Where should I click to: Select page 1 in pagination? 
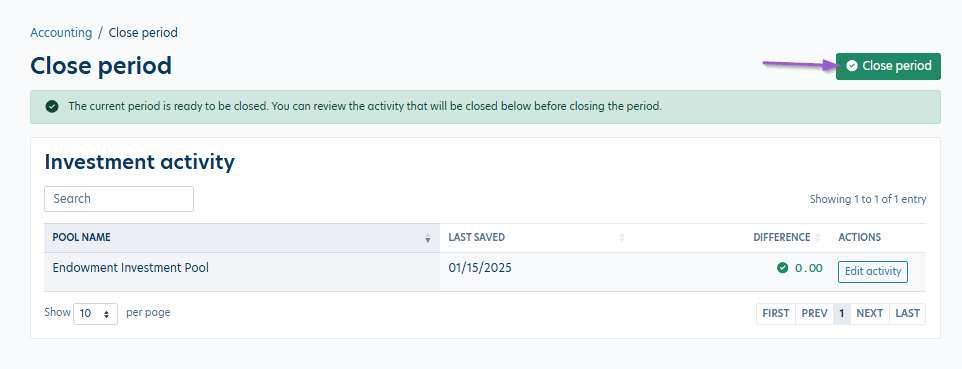point(842,314)
